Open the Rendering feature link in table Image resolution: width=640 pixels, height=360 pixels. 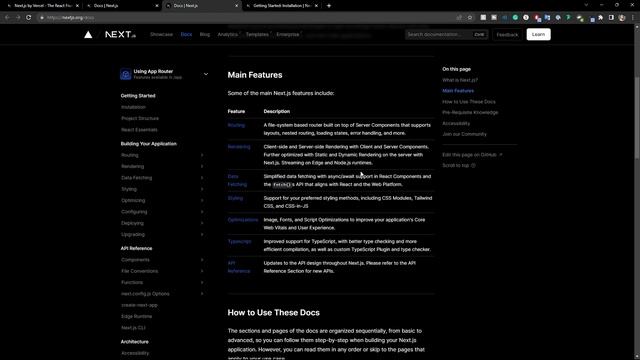239,147
